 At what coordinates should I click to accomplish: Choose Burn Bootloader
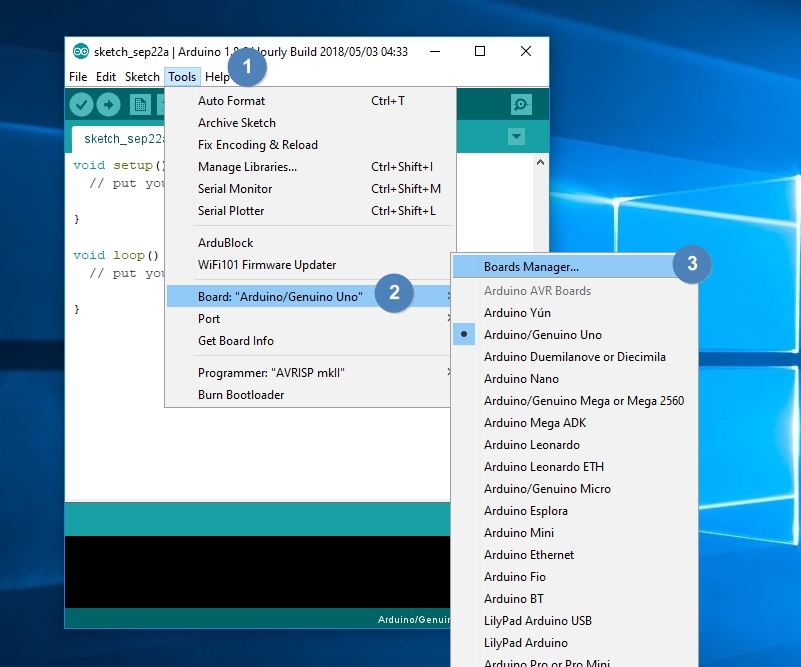click(309, 395)
